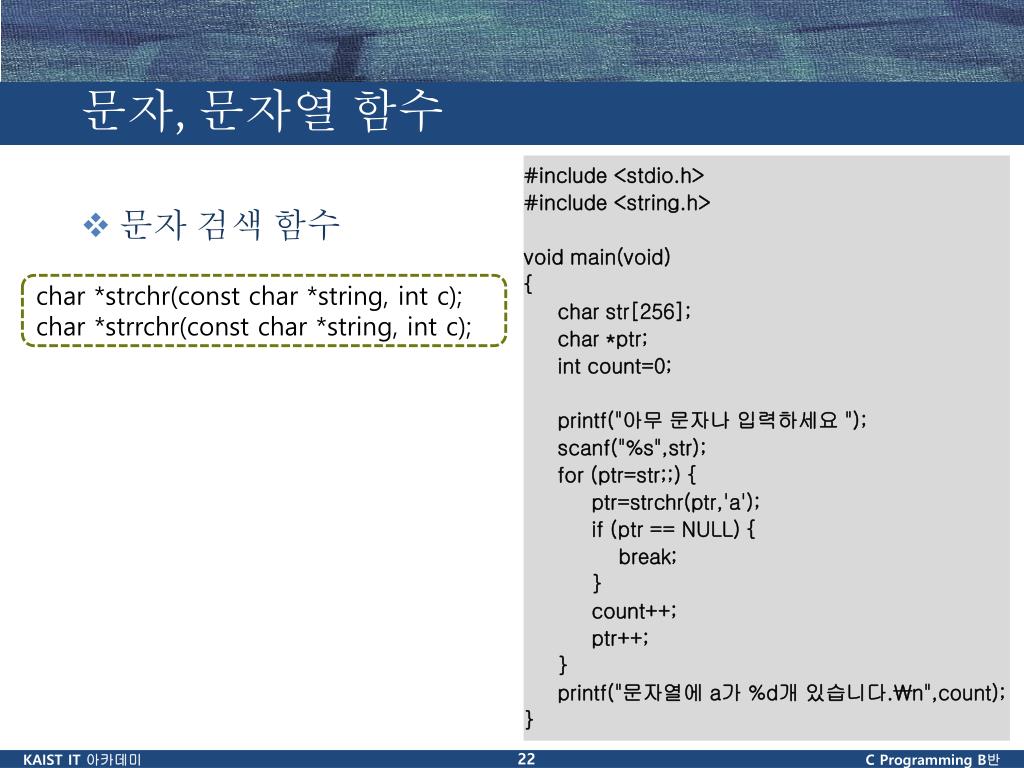Click the line int count=0;
Image resolution: width=1024 pixels, height=768 pixels.
pos(614,366)
